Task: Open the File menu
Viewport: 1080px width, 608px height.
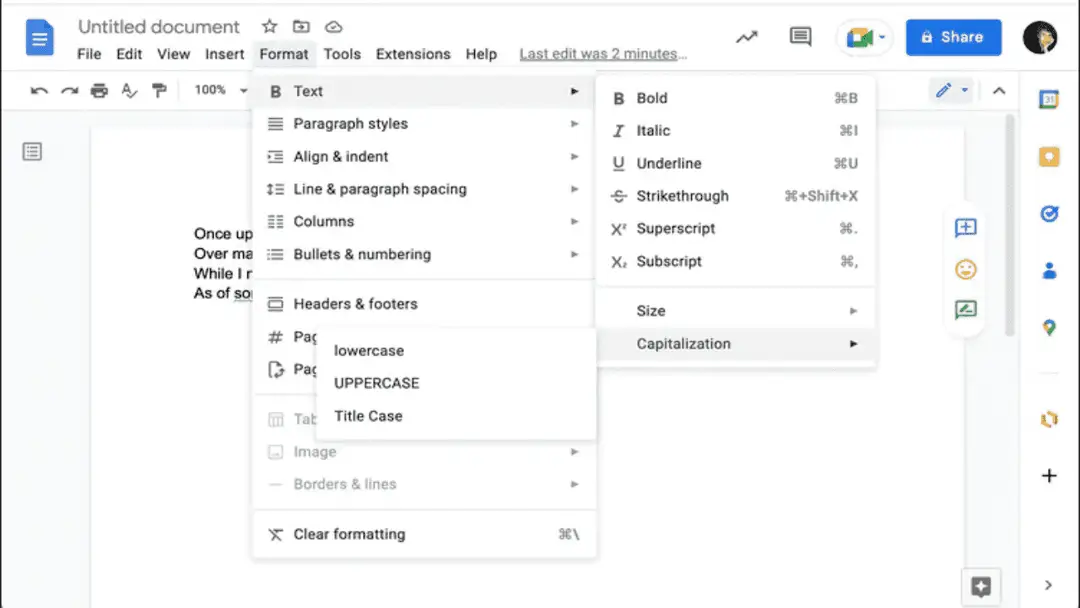Action: [89, 54]
